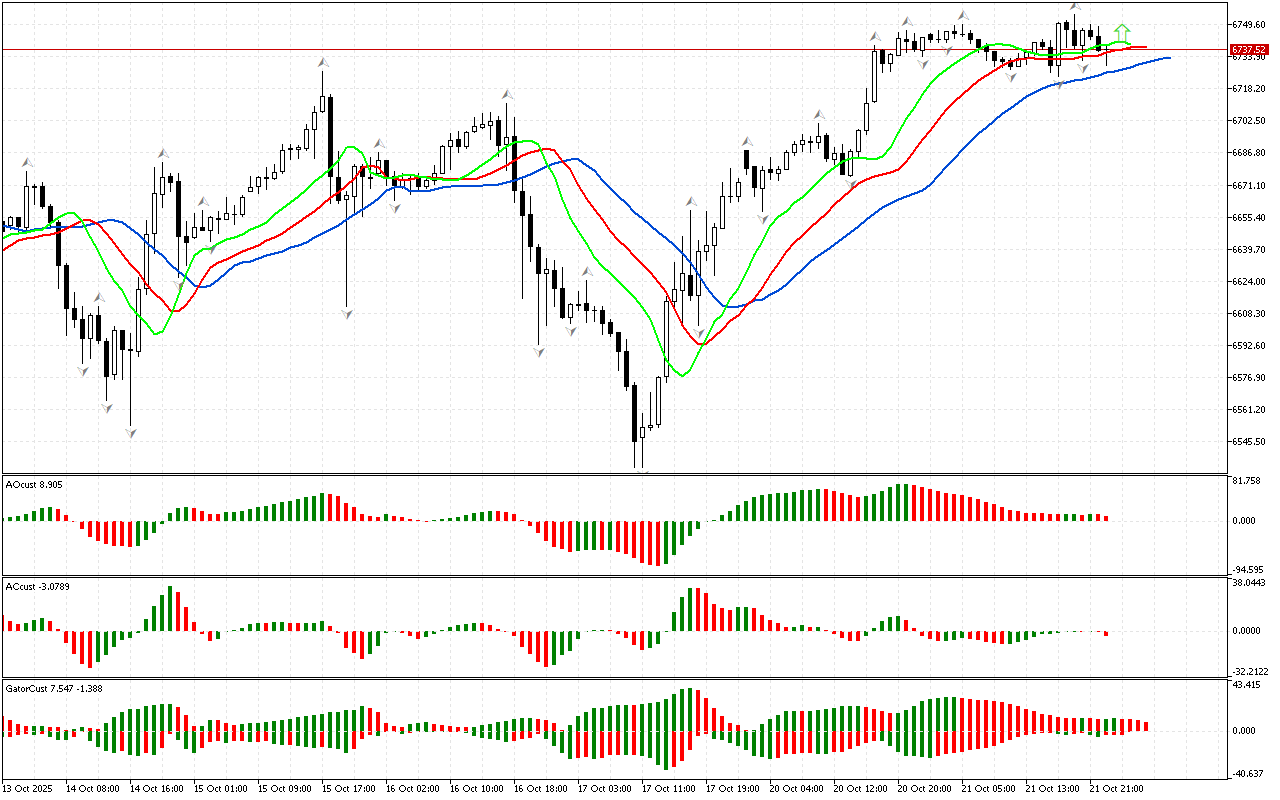The width and height of the screenshot is (1280, 800).
Task: Click the green up arrow signal icon
Action: [x=1123, y=33]
